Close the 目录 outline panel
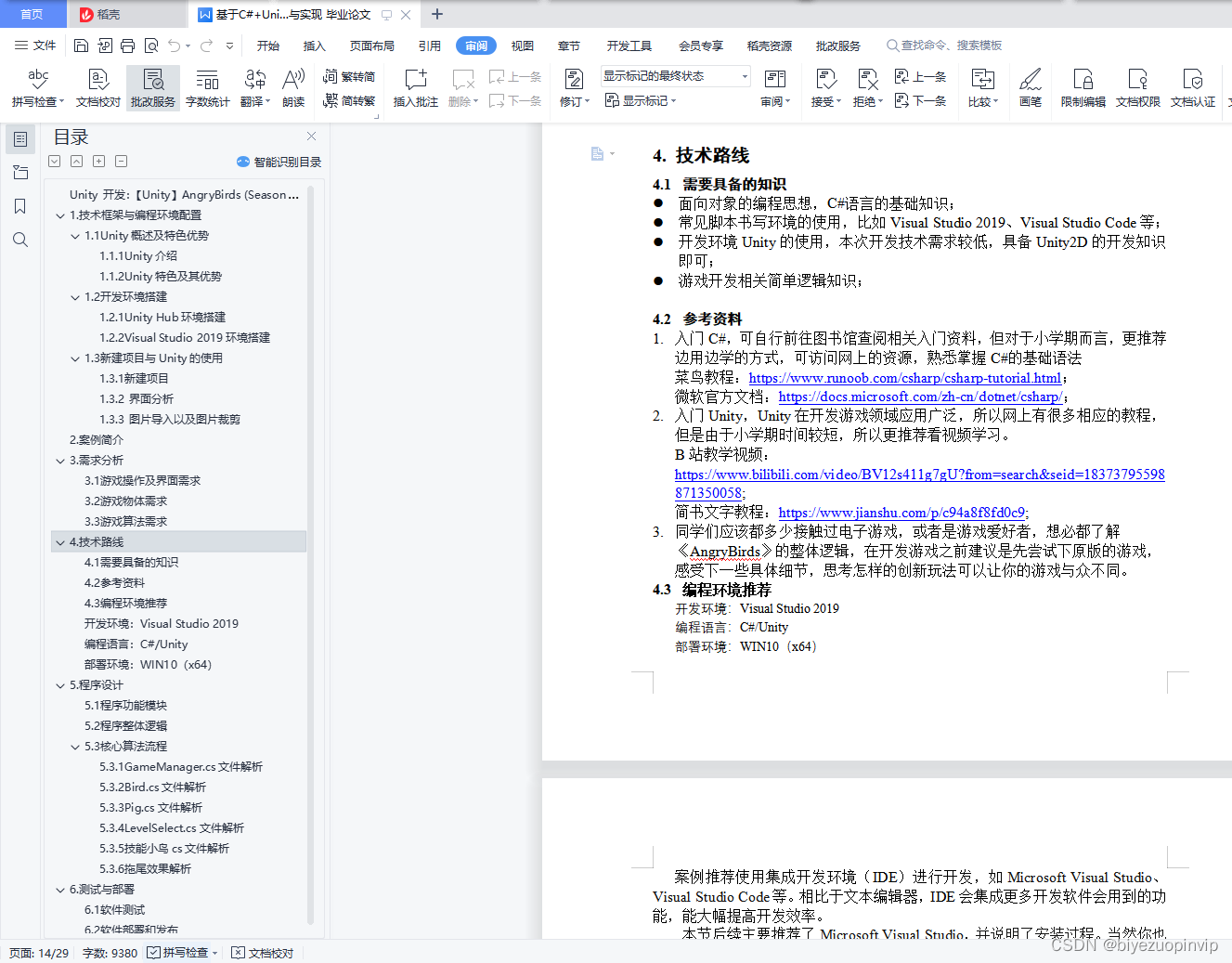The width and height of the screenshot is (1232, 963). 311,137
